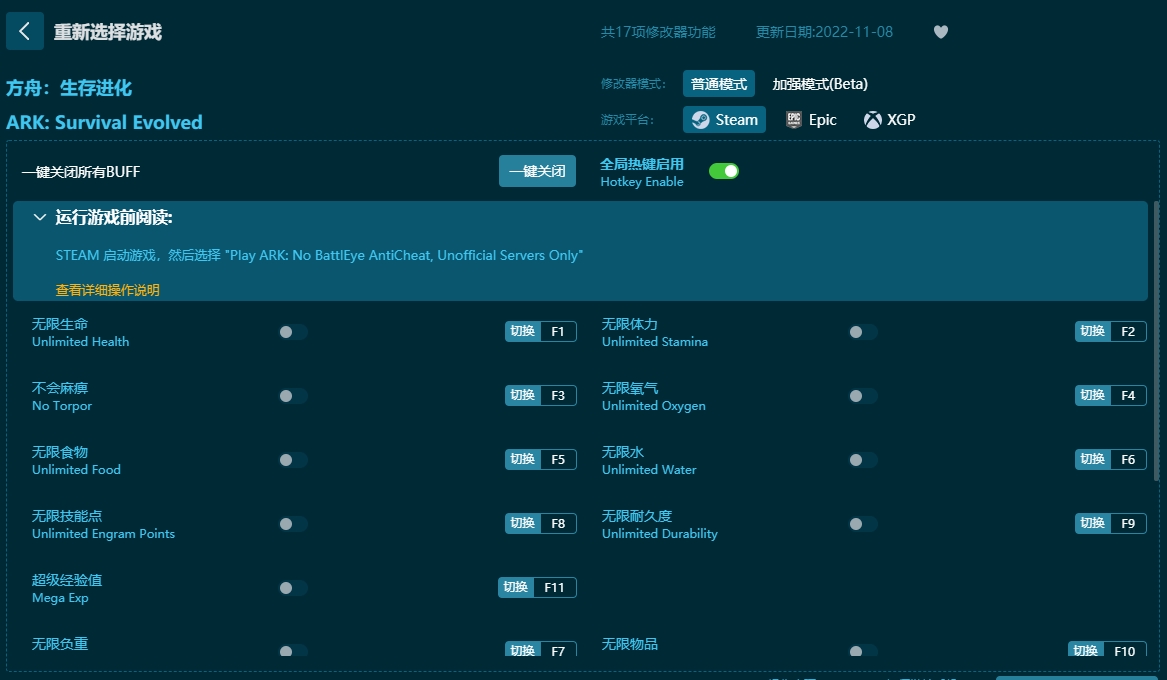This screenshot has height=680, width=1167.
Task: Click the F1 hotkey field
Action: pyautogui.click(x=558, y=331)
